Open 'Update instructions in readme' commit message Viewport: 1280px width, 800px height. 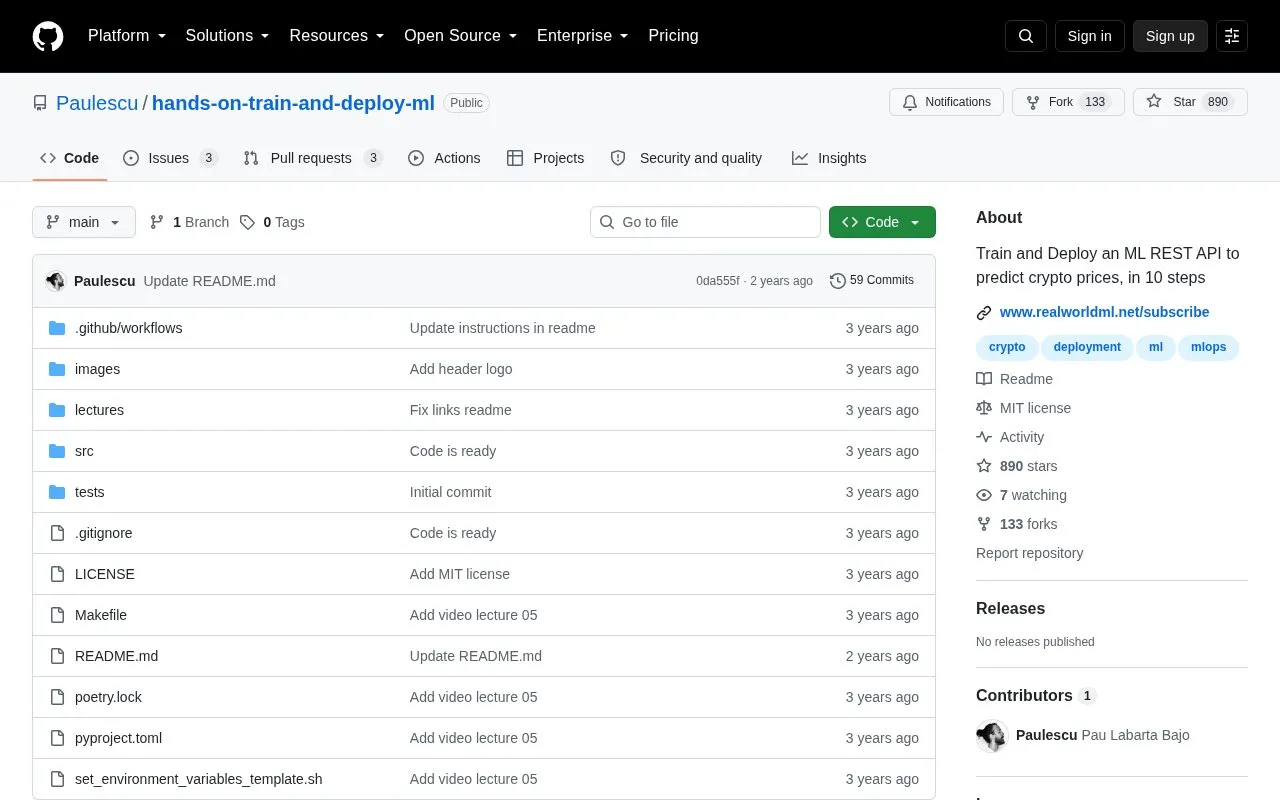(x=502, y=328)
